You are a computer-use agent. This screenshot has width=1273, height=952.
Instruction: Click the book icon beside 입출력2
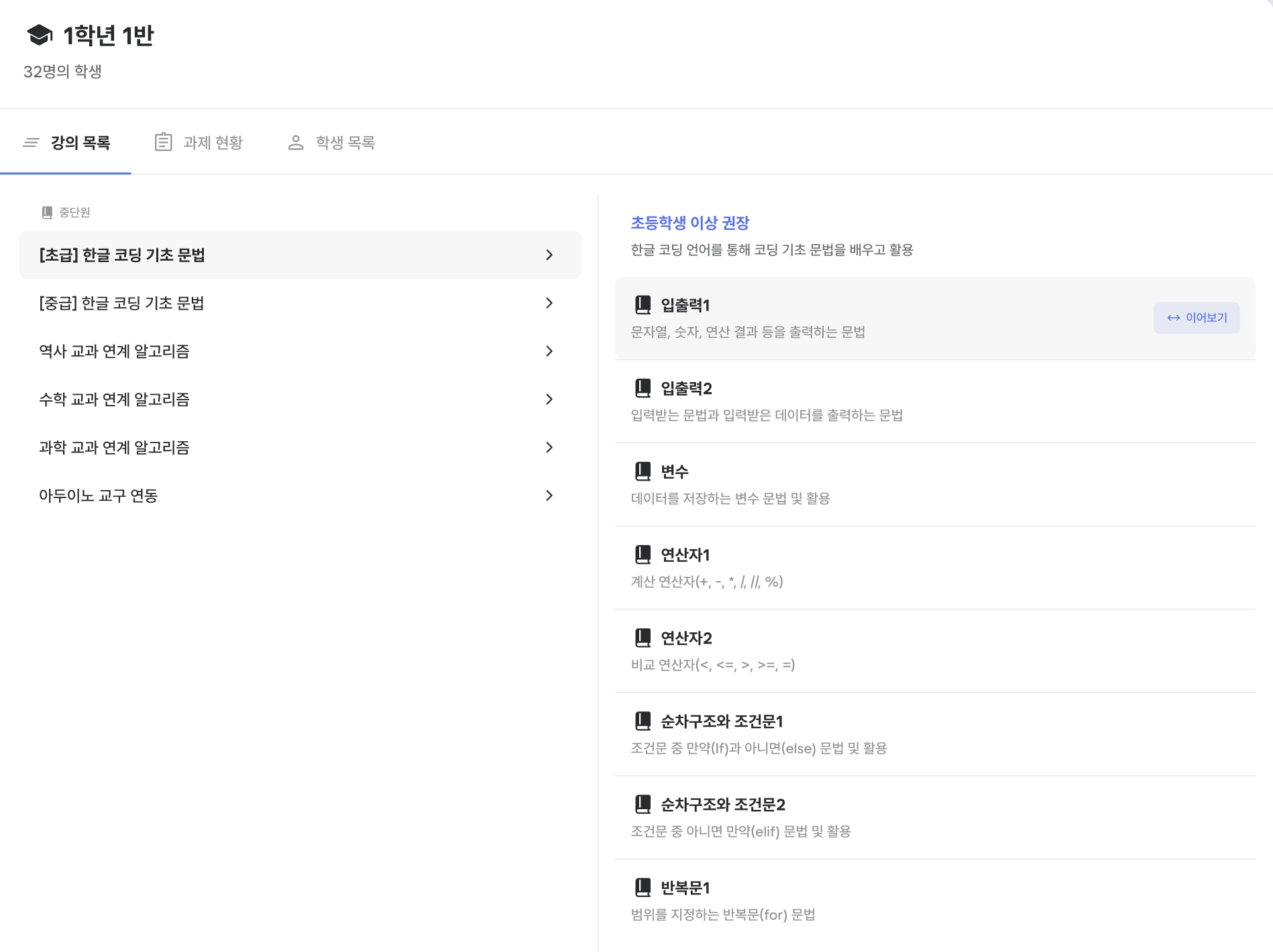[x=643, y=388]
